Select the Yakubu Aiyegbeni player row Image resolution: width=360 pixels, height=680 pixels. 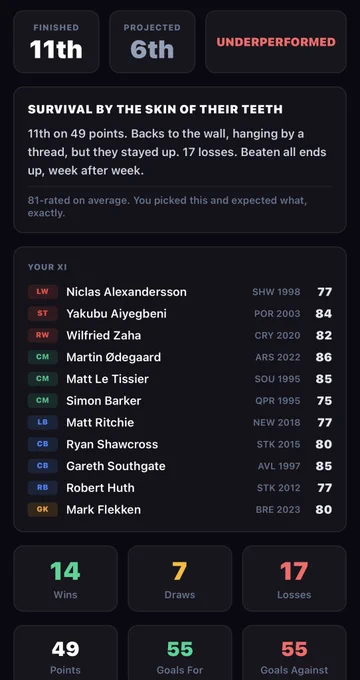[180, 314]
